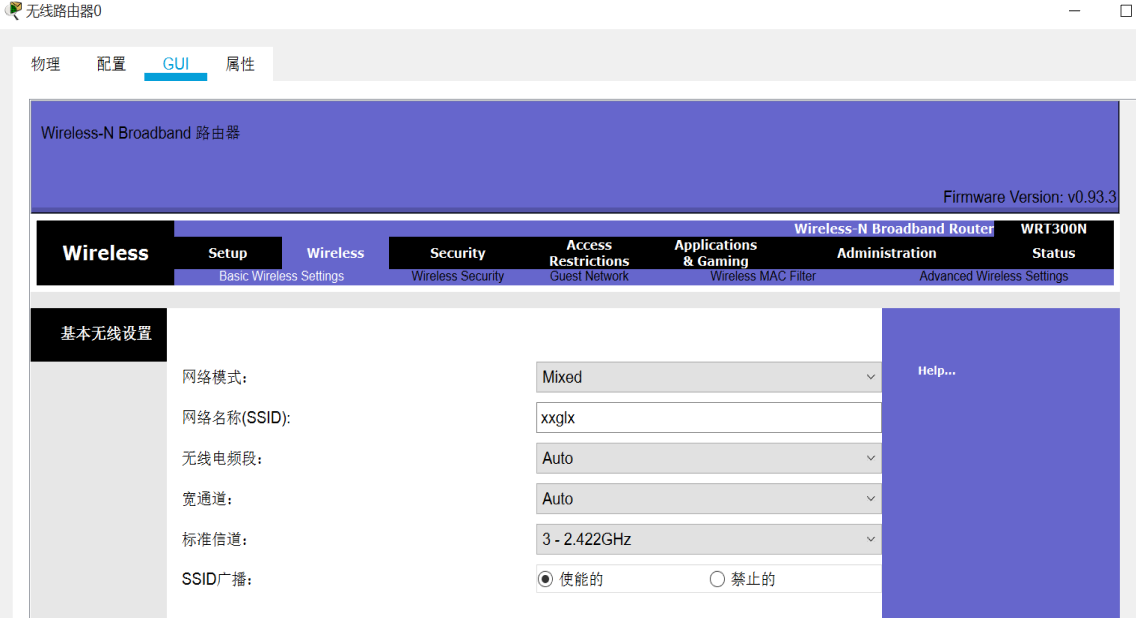Expand the 标准信道 2.422GHz channel dropdown

click(x=709, y=539)
